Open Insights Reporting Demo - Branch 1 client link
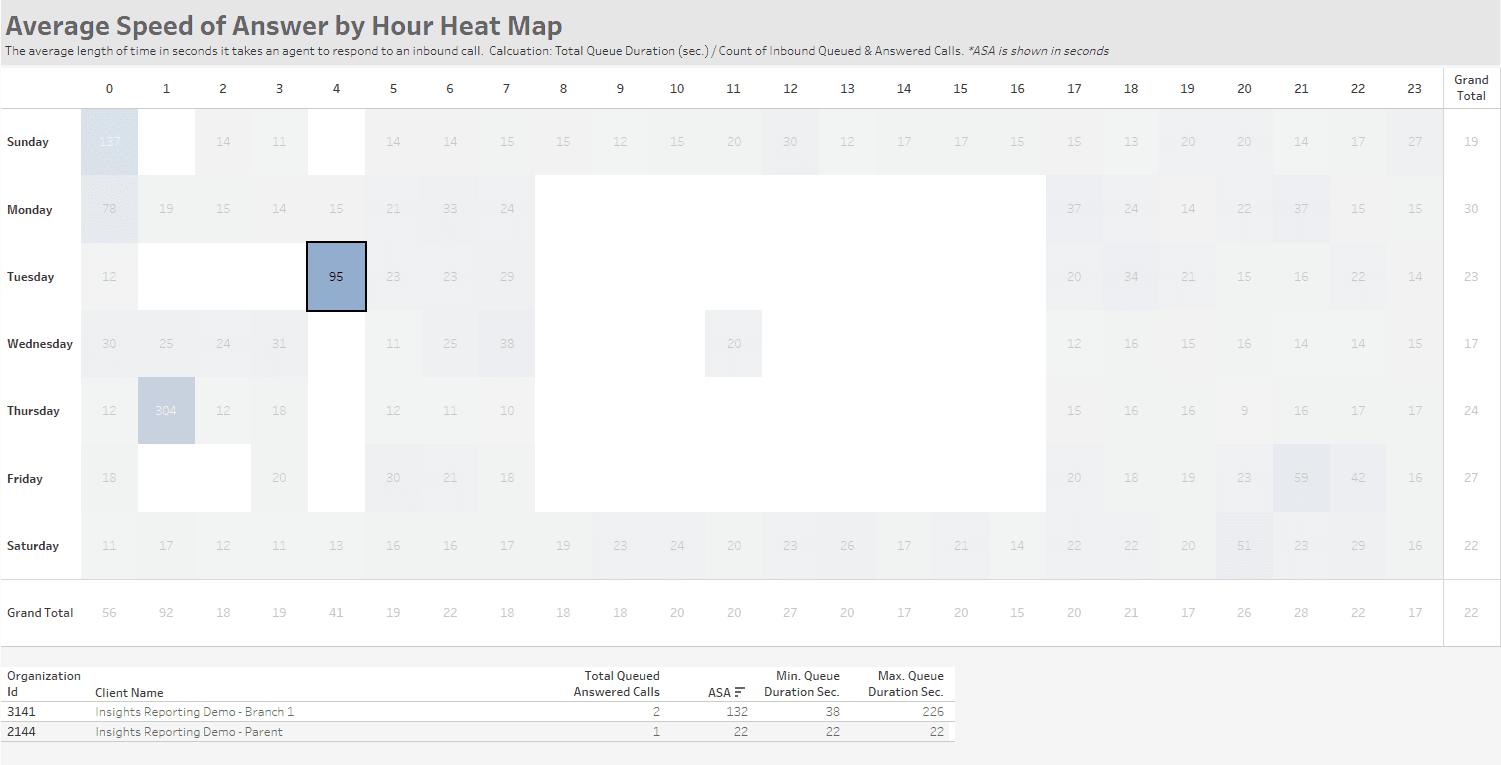1501x765 pixels. pyautogui.click(x=193, y=711)
